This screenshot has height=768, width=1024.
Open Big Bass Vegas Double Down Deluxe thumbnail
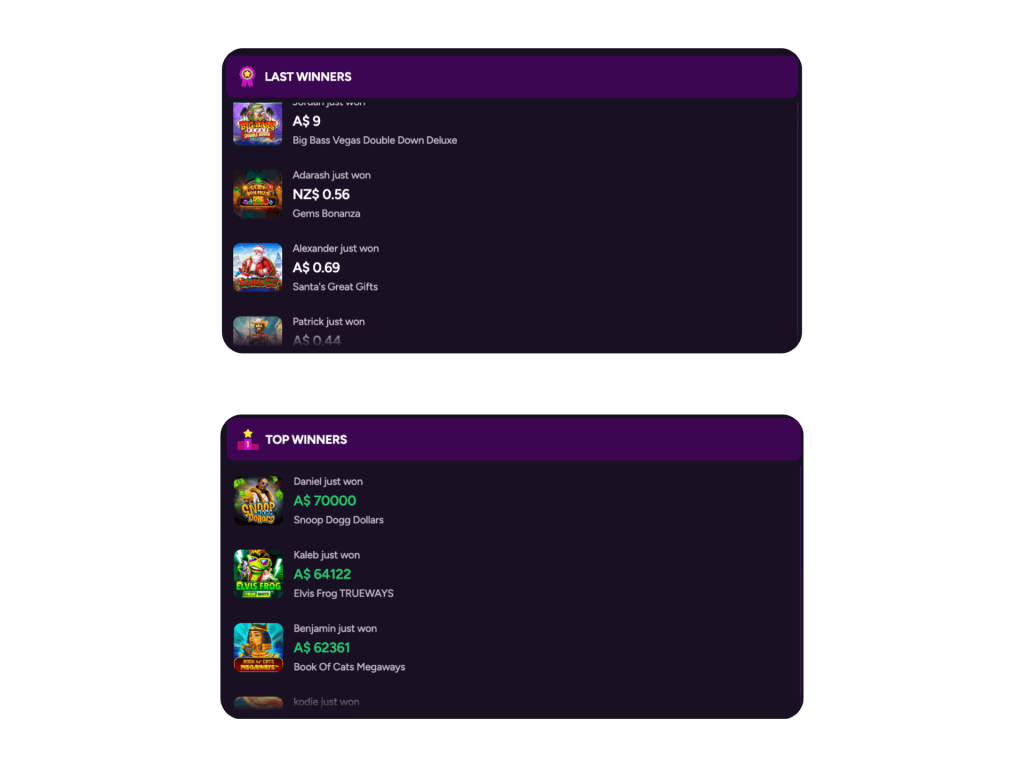pyautogui.click(x=258, y=122)
